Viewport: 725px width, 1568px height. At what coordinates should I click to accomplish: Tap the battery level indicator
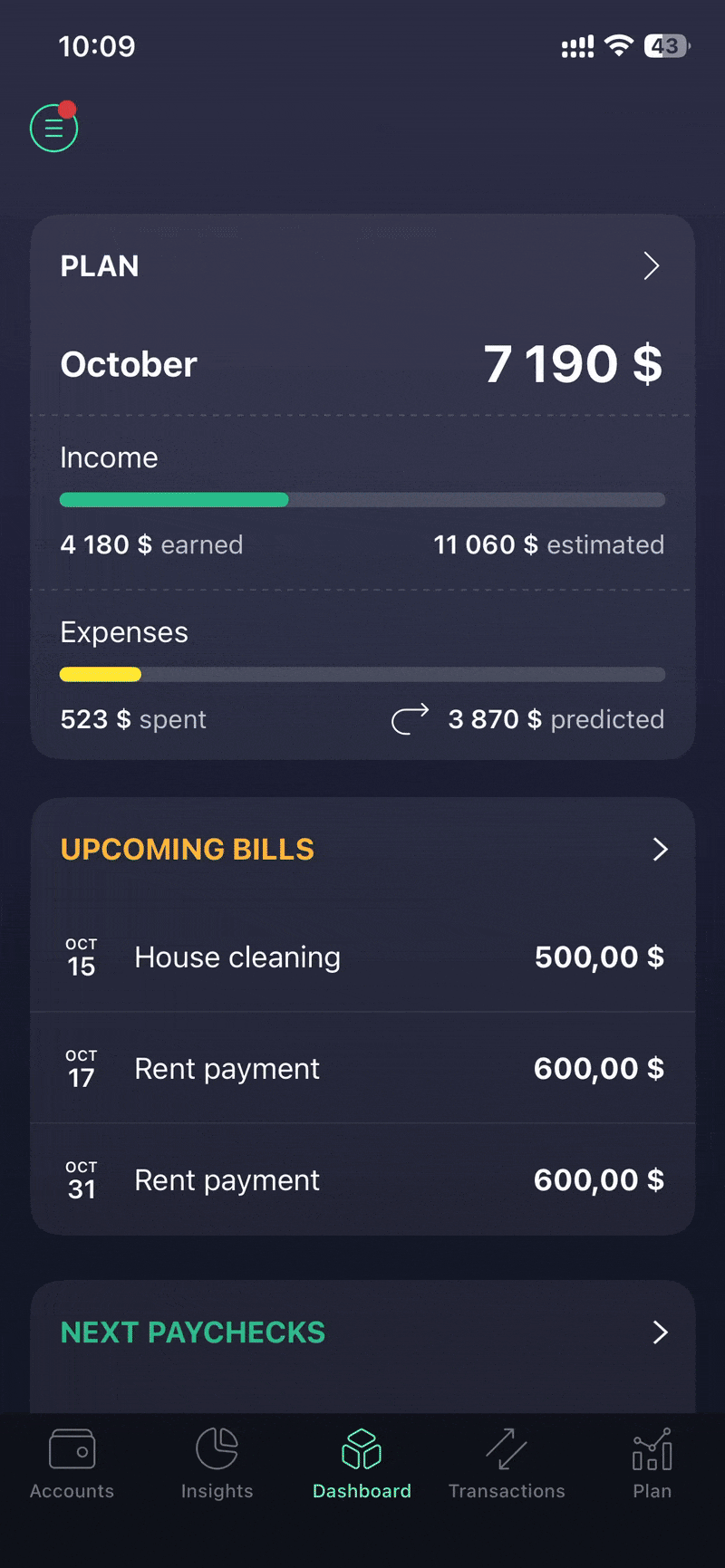(x=666, y=46)
